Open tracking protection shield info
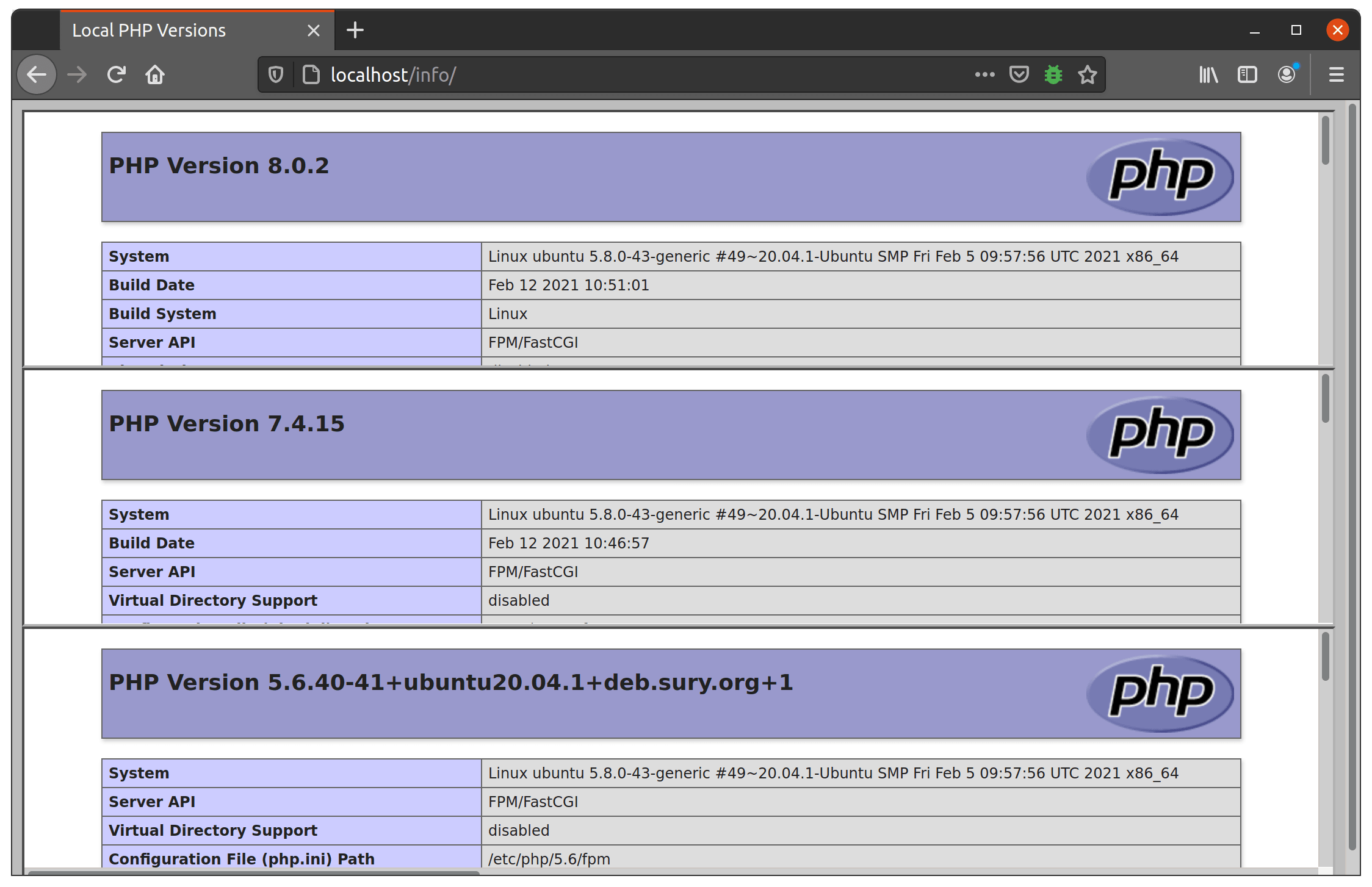This screenshot has height=887, width=1372. coord(276,74)
